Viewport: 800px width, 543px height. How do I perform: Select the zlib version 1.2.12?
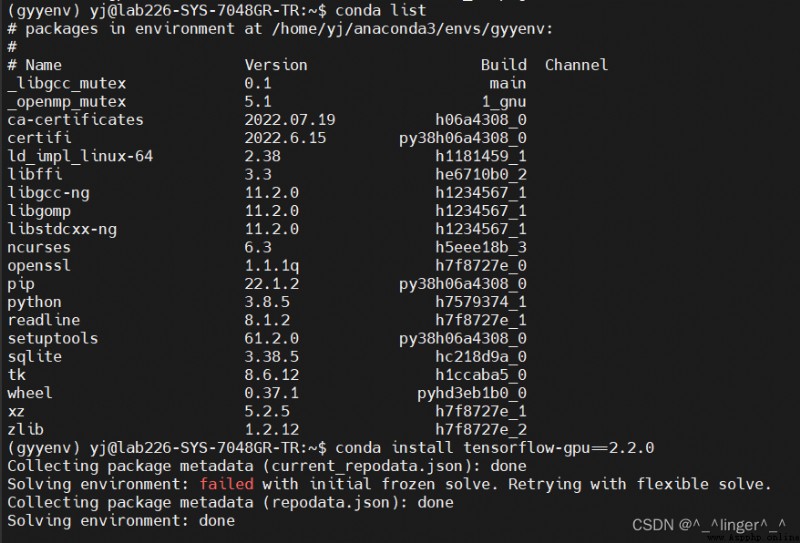[x=271, y=430]
